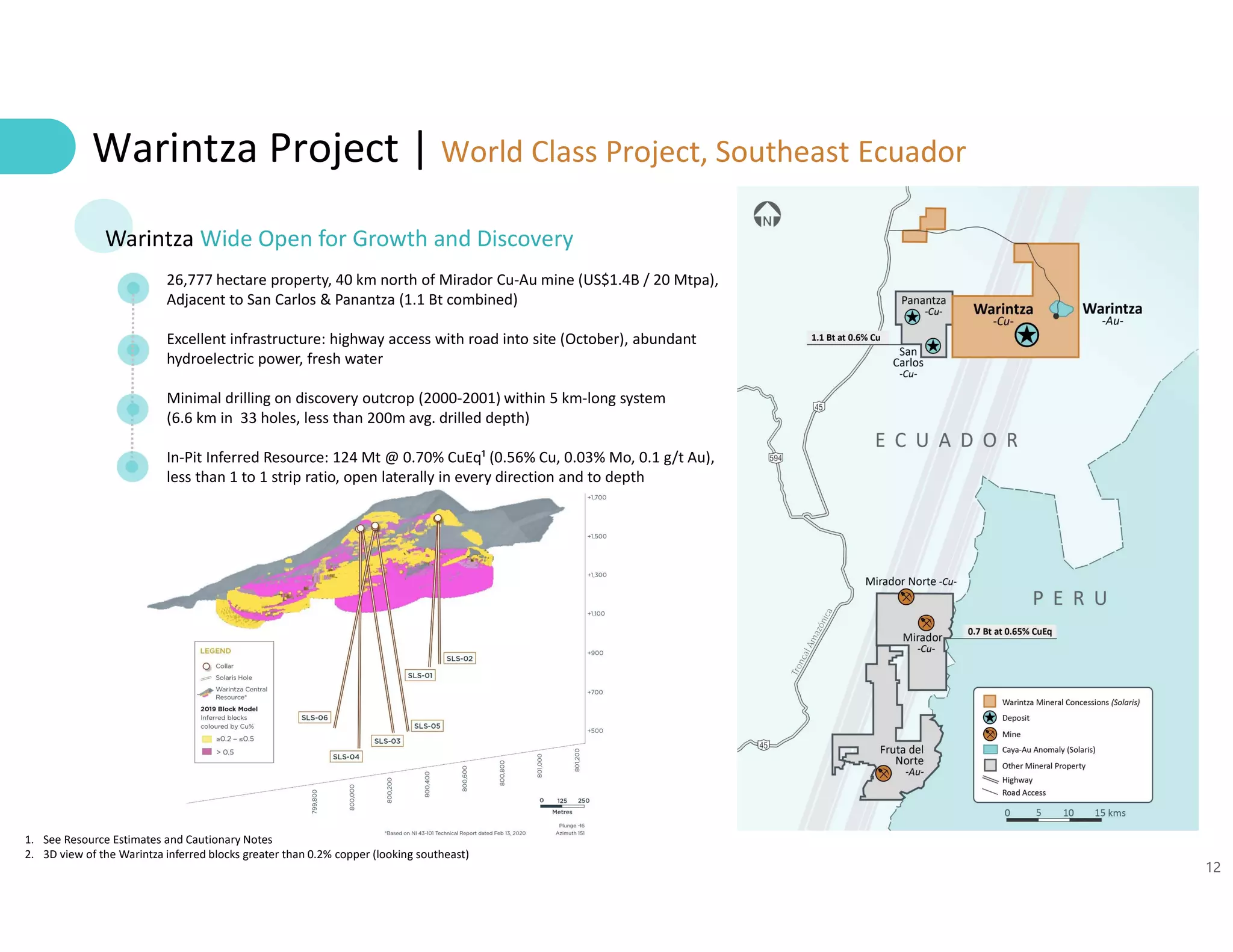Image resolution: width=1233 pixels, height=952 pixels.
Task: Click the highway 594 shield marker
Action: [775, 458]
